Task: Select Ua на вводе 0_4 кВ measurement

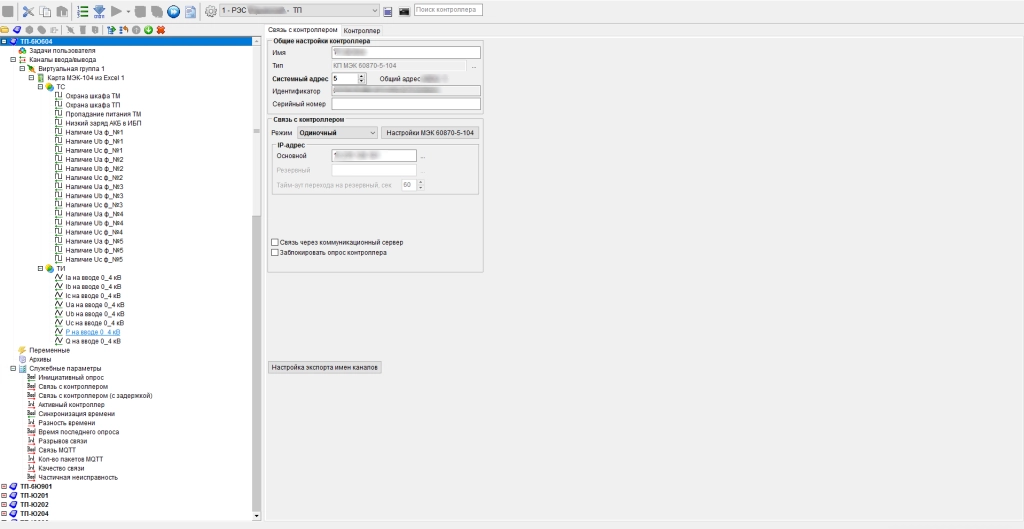Action: (95, 305)
